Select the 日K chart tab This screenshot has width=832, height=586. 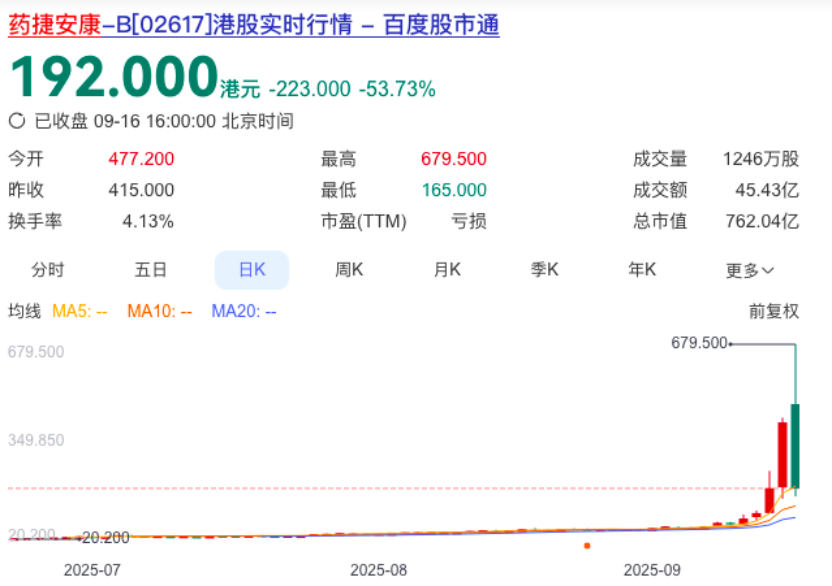(x=252, y=270)
